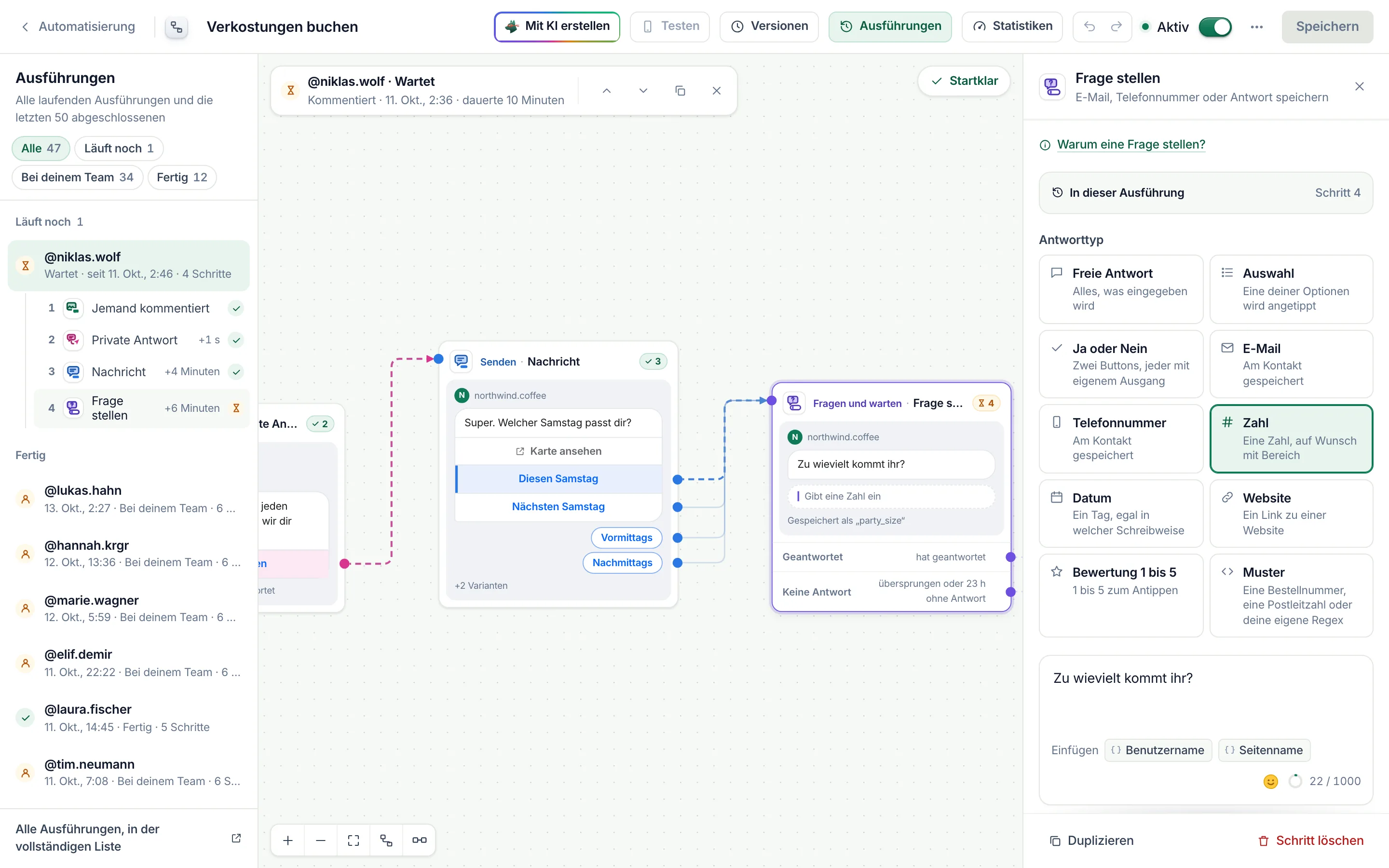This screenshot has height=868, width=1389.
Task: Go to next execution with down chevron
Action: pyautogui.click(x=643, y=91)
